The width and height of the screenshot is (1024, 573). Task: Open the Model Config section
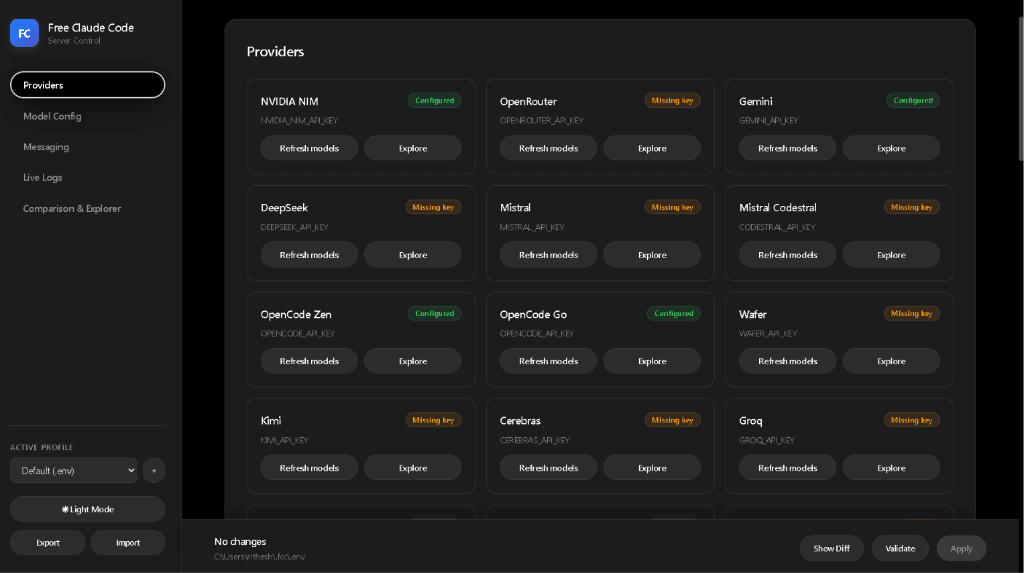[x=52, y=116]
